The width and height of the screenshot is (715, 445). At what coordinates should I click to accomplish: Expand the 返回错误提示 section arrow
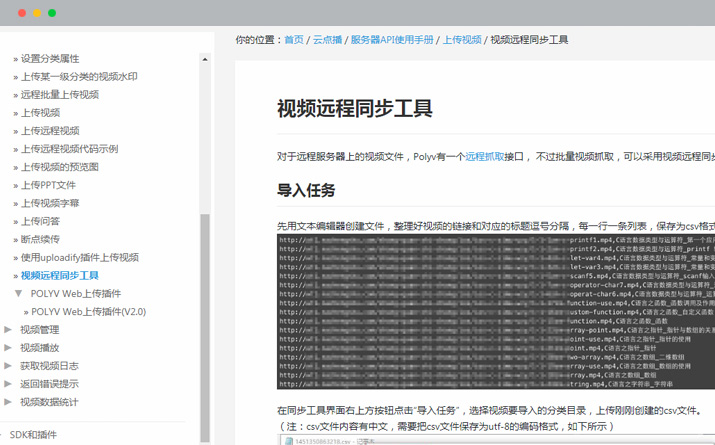[x=9, y=383]
